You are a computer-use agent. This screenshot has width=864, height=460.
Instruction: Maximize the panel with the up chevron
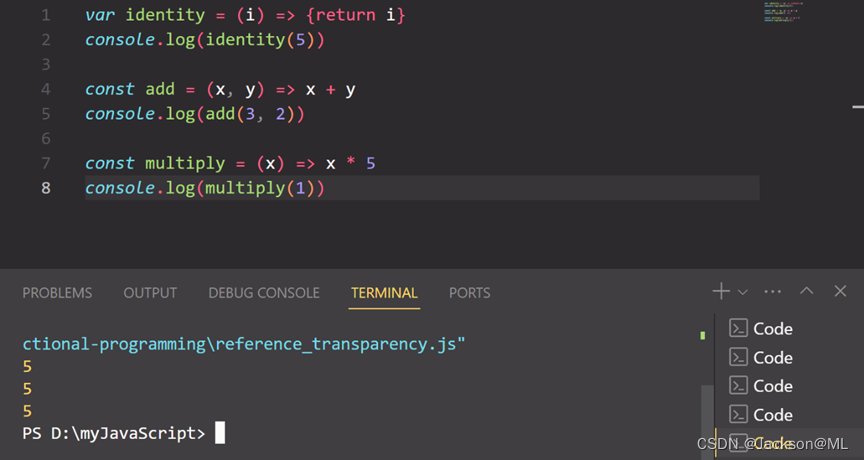point(807,291)
